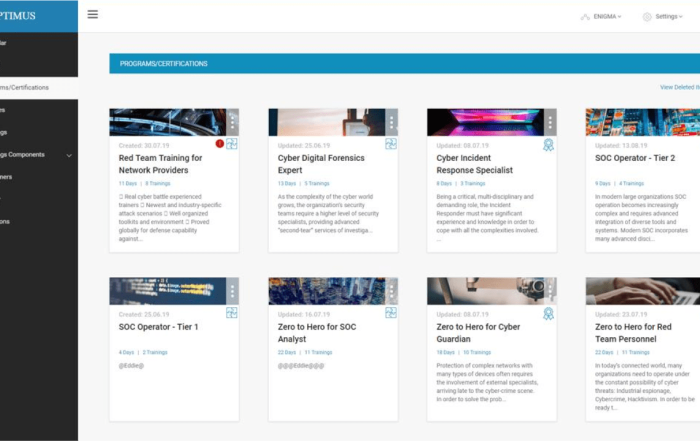Click '2 Trainings' on SOC Operator Tier 1 card
The width and height of the screenshot is (700, 441).
coord(155,352)
